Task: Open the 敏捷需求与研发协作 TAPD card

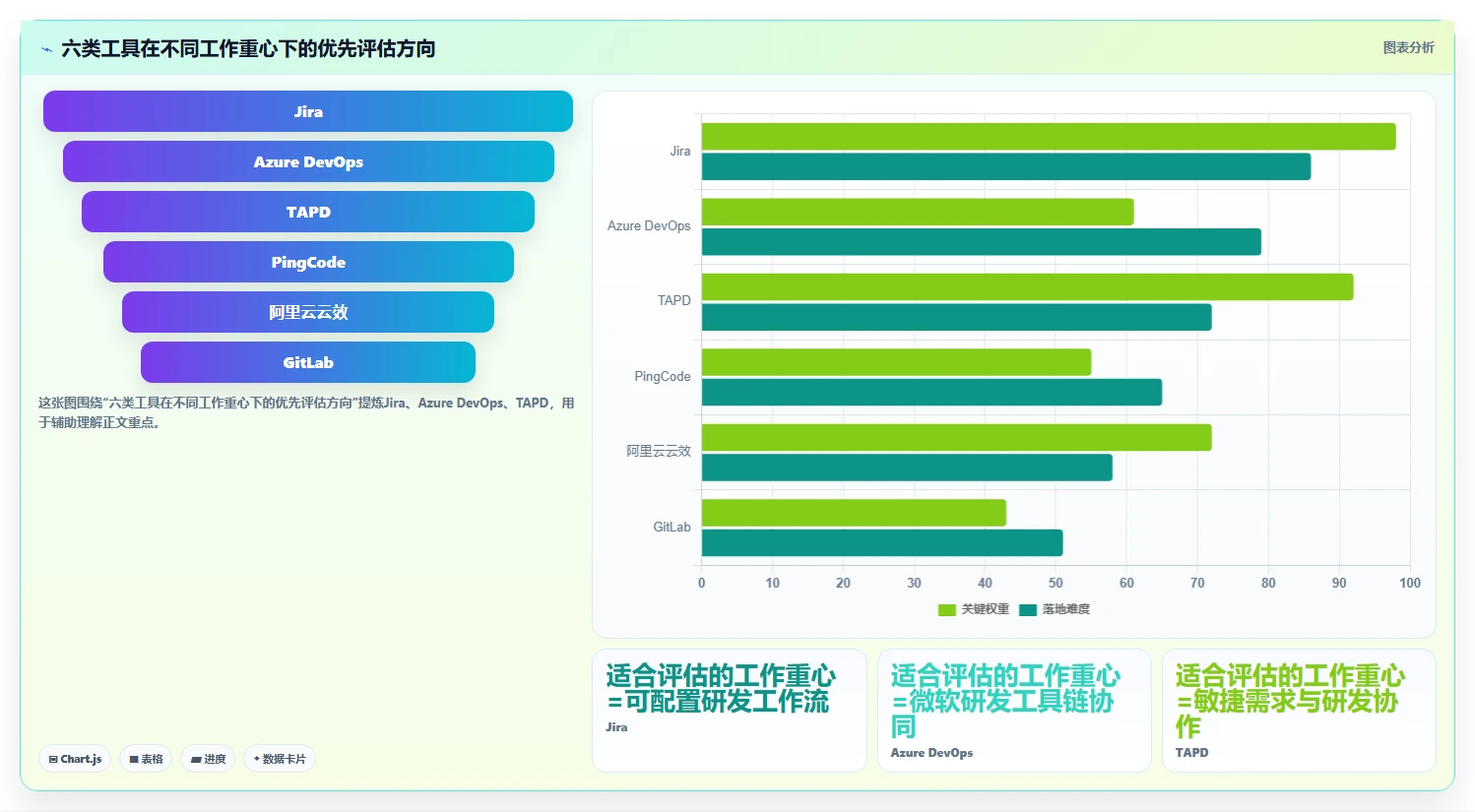Action: (x=1299, y=711)
